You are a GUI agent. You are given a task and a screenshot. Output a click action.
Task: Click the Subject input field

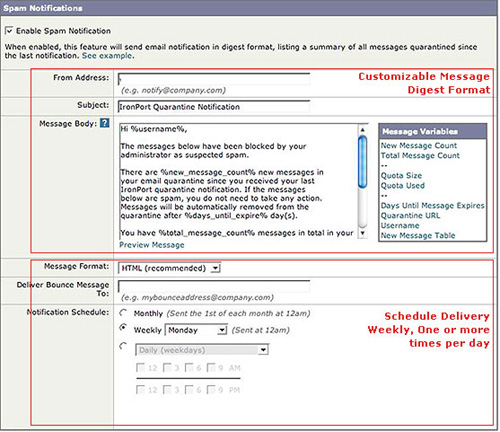(x=214, y=107)
